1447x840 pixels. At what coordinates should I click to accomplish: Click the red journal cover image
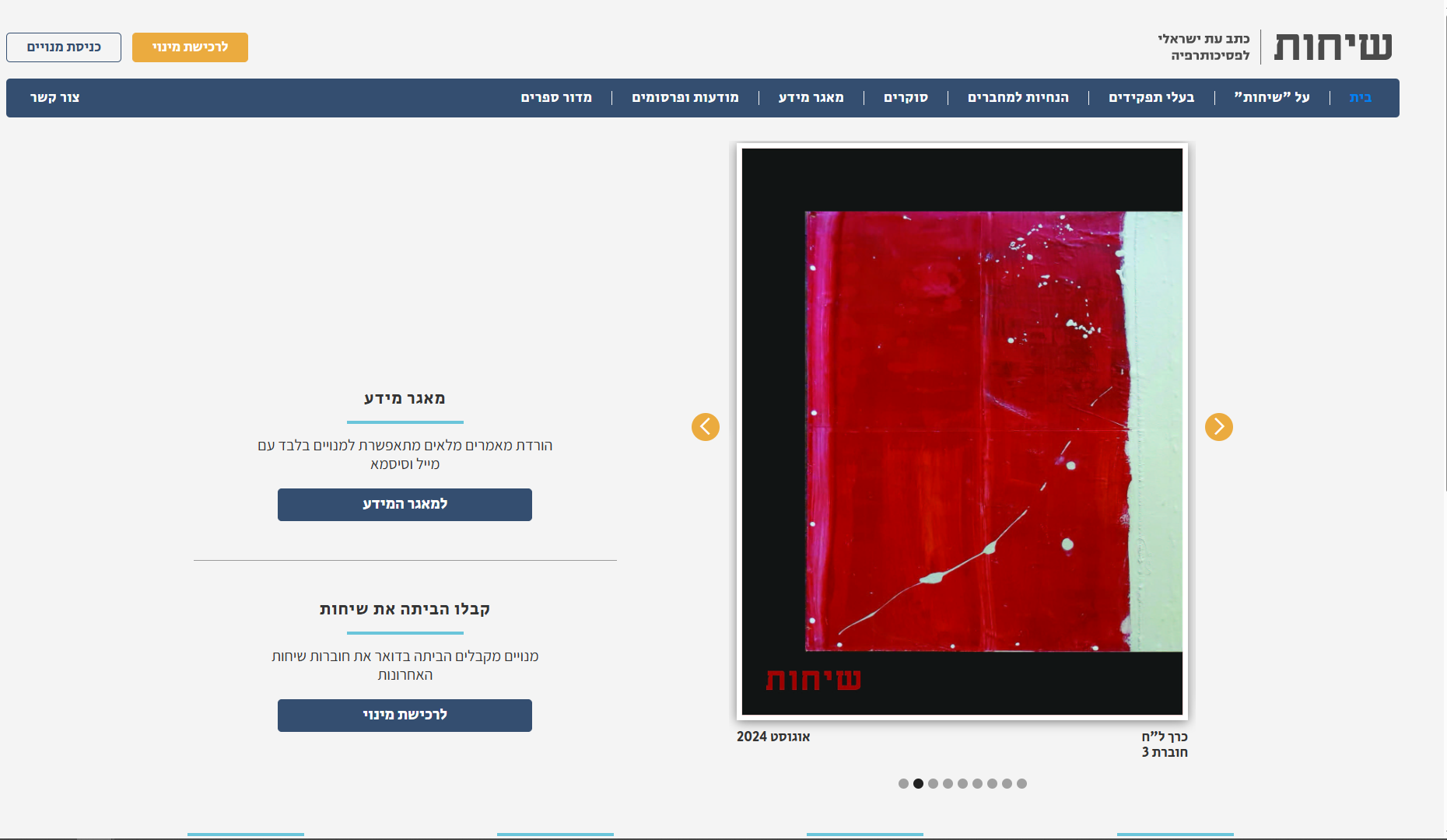click(x=962, y=432)
